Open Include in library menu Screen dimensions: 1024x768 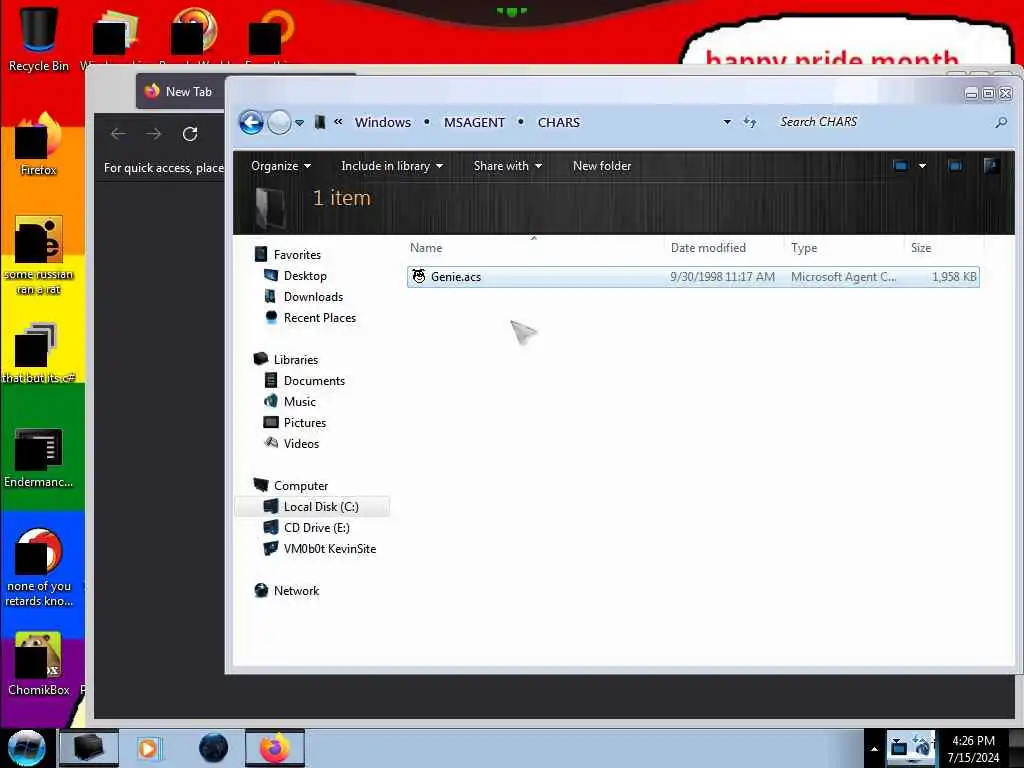pyautogui.click(x=392, y=166)
